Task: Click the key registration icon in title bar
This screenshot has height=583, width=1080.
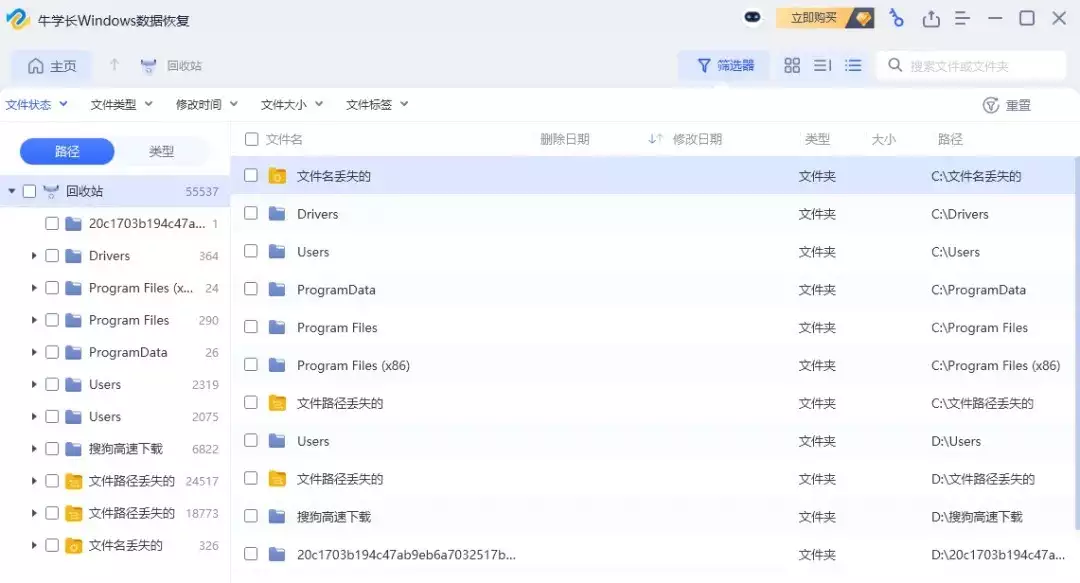Action: (x=896, y=18)
